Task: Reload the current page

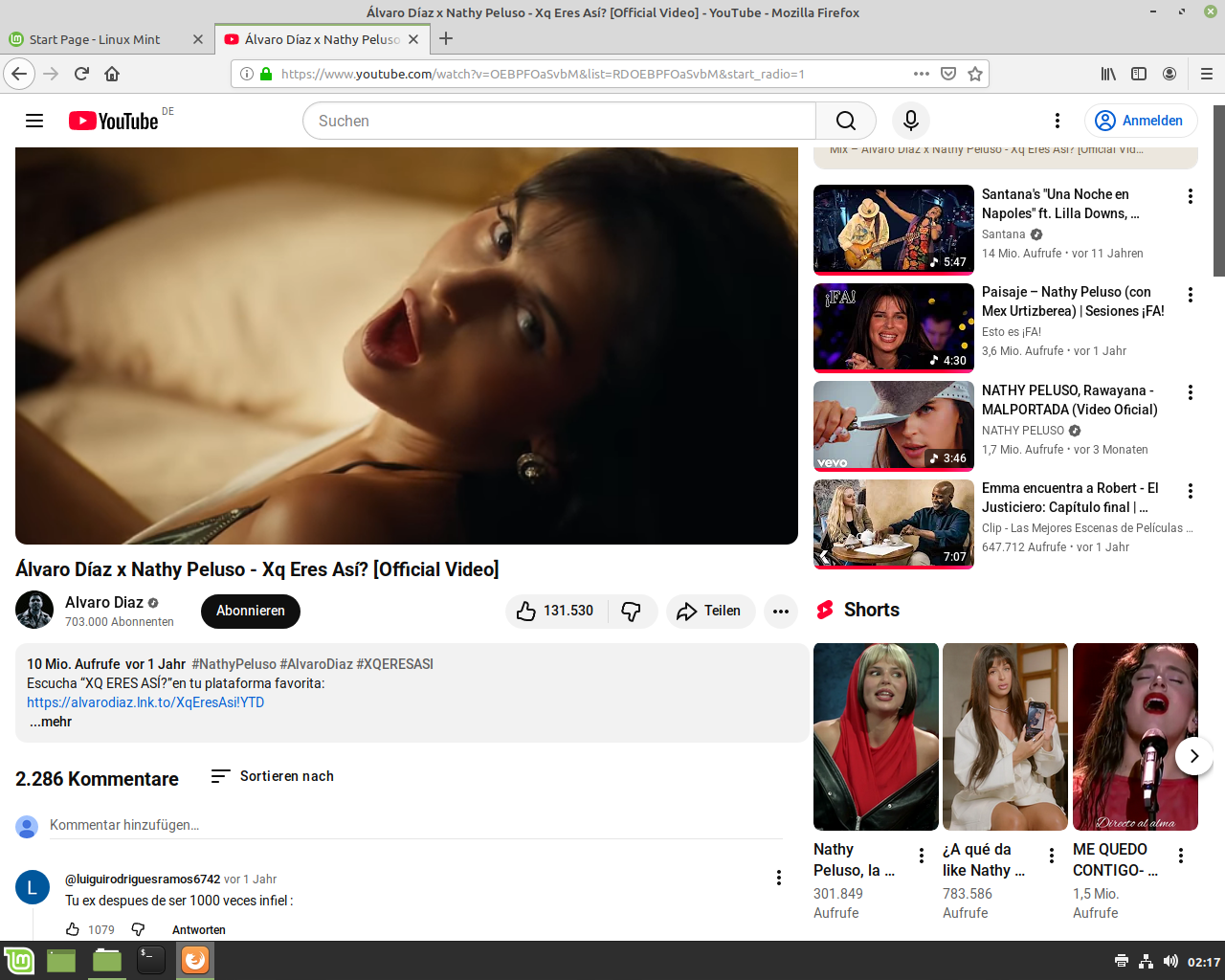Action: (81, 74)
